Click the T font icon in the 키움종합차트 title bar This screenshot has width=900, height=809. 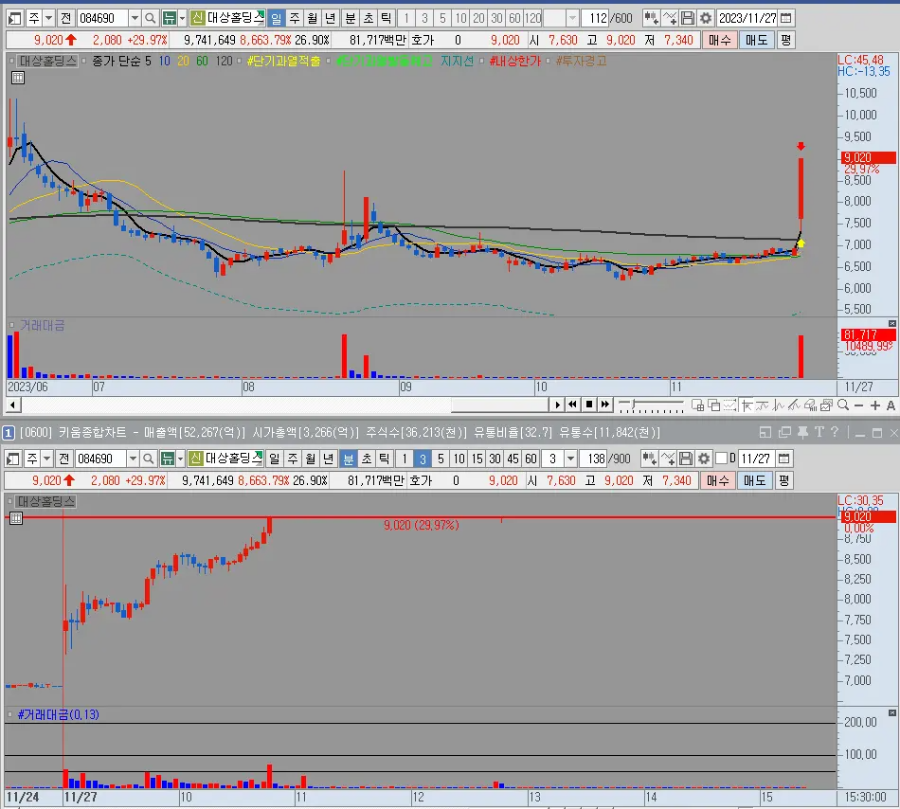click(818, 432)
